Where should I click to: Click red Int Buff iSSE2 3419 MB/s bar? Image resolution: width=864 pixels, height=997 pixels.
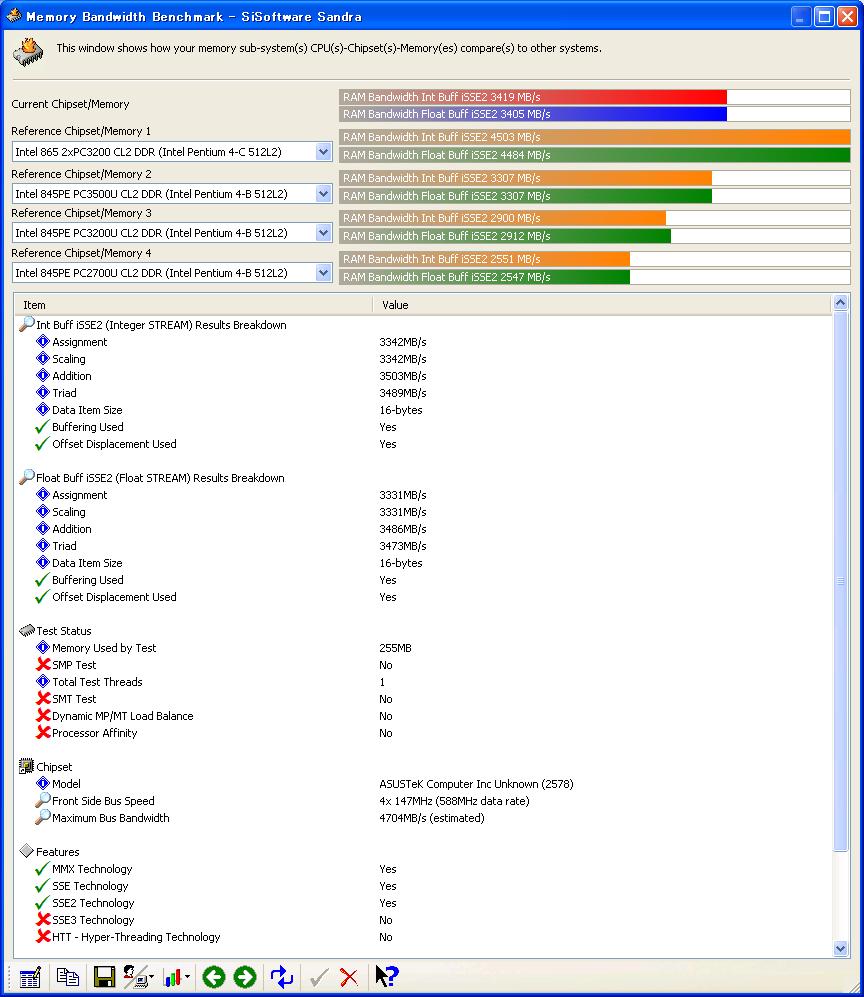(533, 97)
